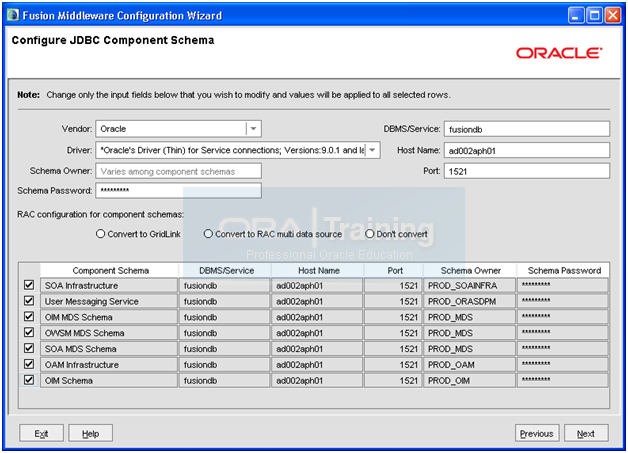Click password cell in SOA MDS Schema row
This screenshot has height=453, width=628.
563,349
